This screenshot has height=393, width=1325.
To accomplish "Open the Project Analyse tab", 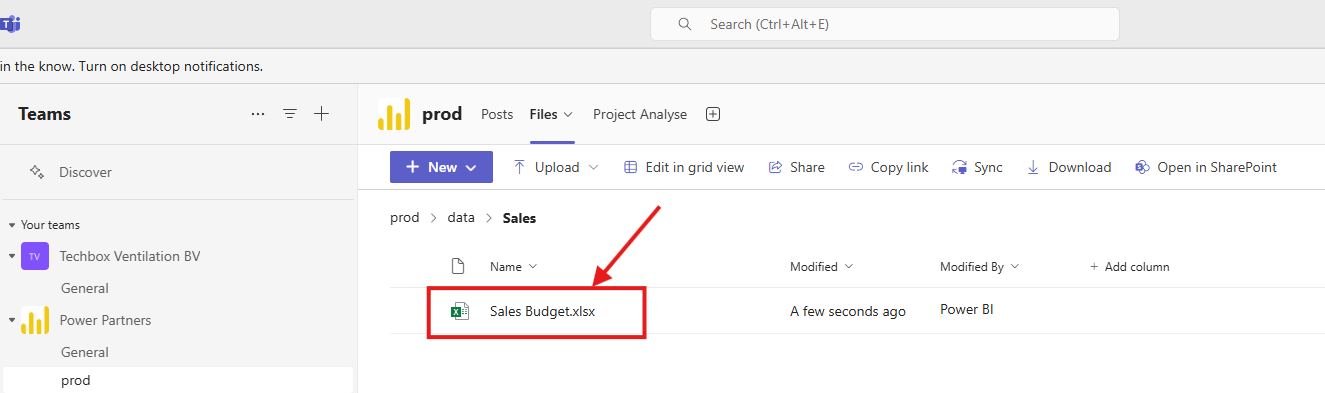I will click(x=640, y=114).
